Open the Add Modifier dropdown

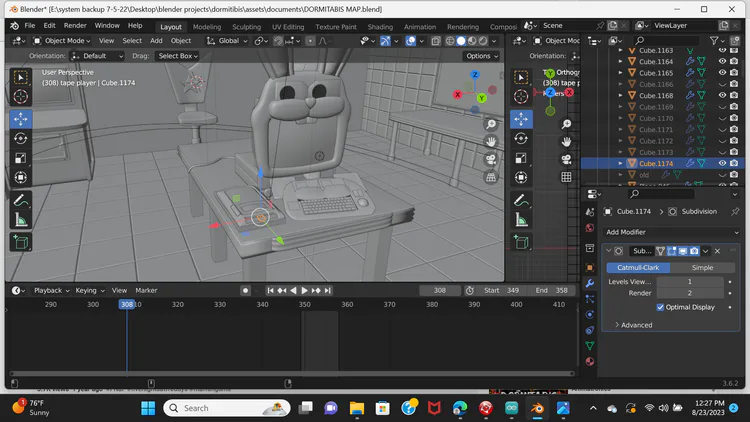click(672, 232)
